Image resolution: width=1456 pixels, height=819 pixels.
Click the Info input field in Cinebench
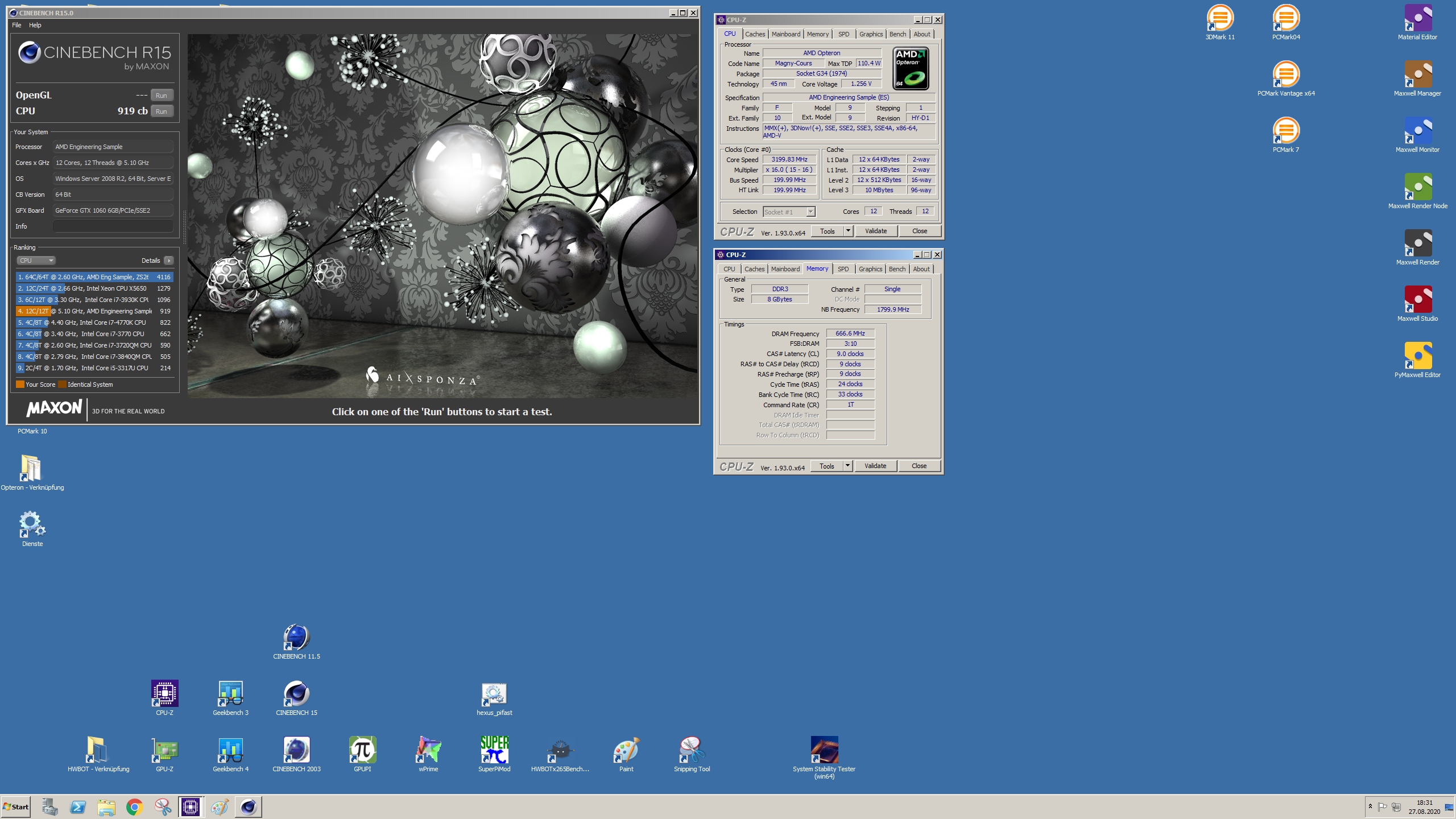113,226
